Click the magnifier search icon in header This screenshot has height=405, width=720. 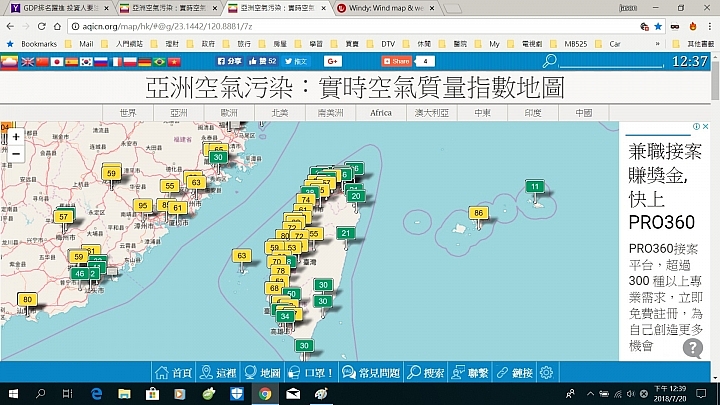(549, 61)
